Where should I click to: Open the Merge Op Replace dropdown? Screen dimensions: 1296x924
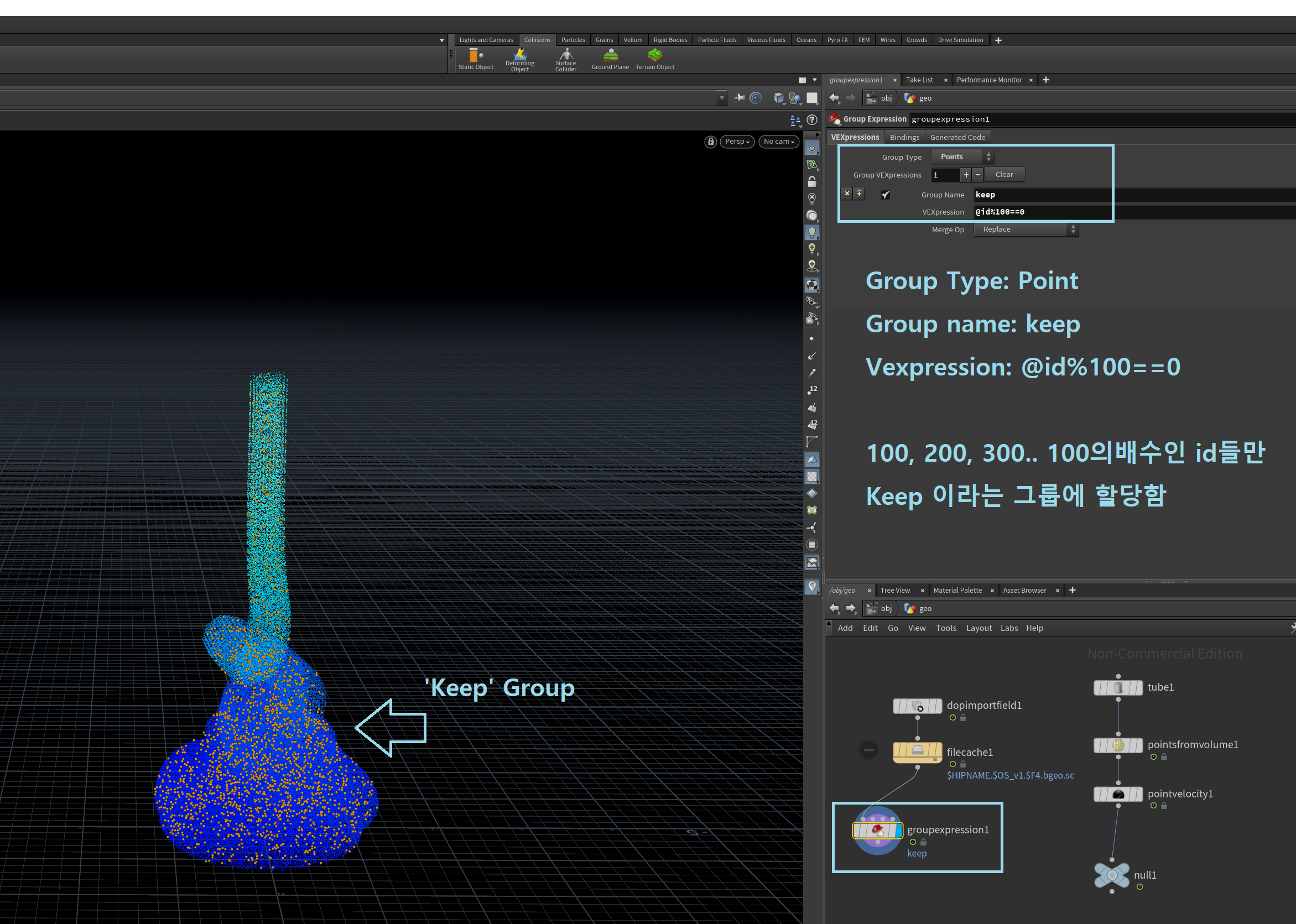tap(1026, 229)
